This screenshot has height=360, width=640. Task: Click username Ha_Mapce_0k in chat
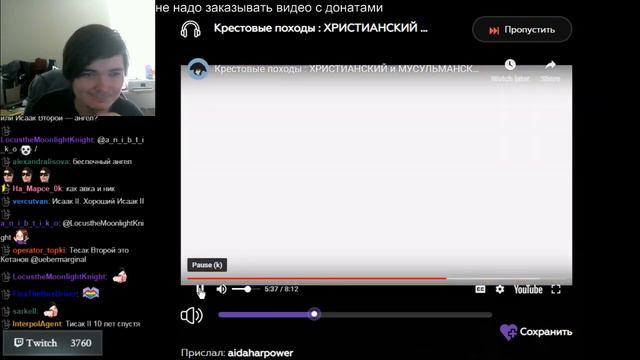click(38, 189)
